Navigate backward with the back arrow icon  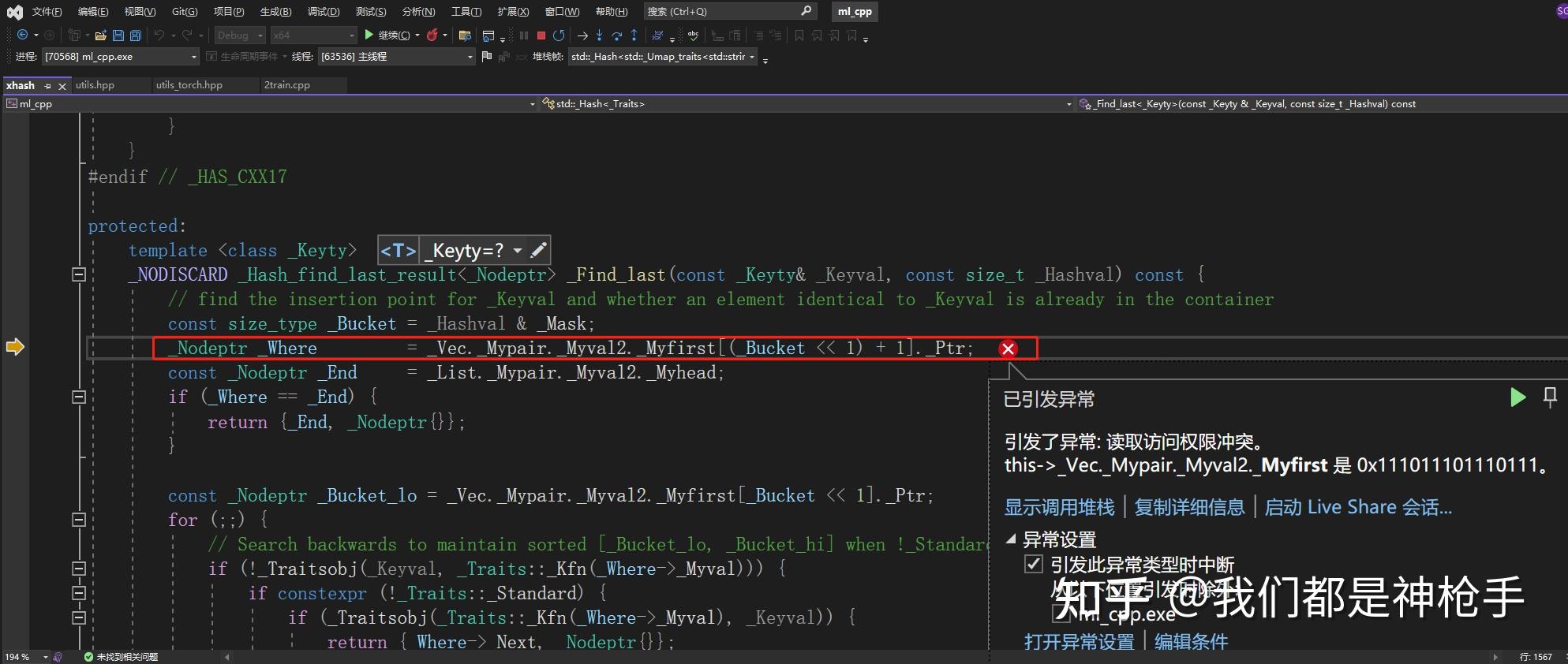(22, 35)
